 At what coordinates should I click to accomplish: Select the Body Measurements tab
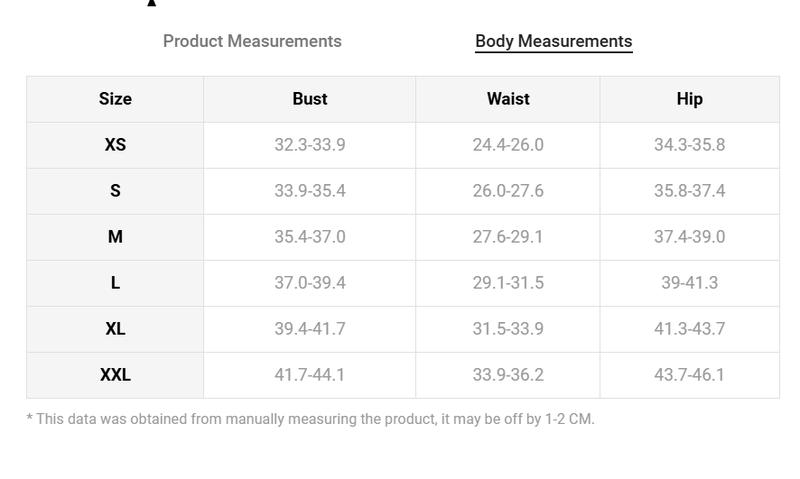554,41
